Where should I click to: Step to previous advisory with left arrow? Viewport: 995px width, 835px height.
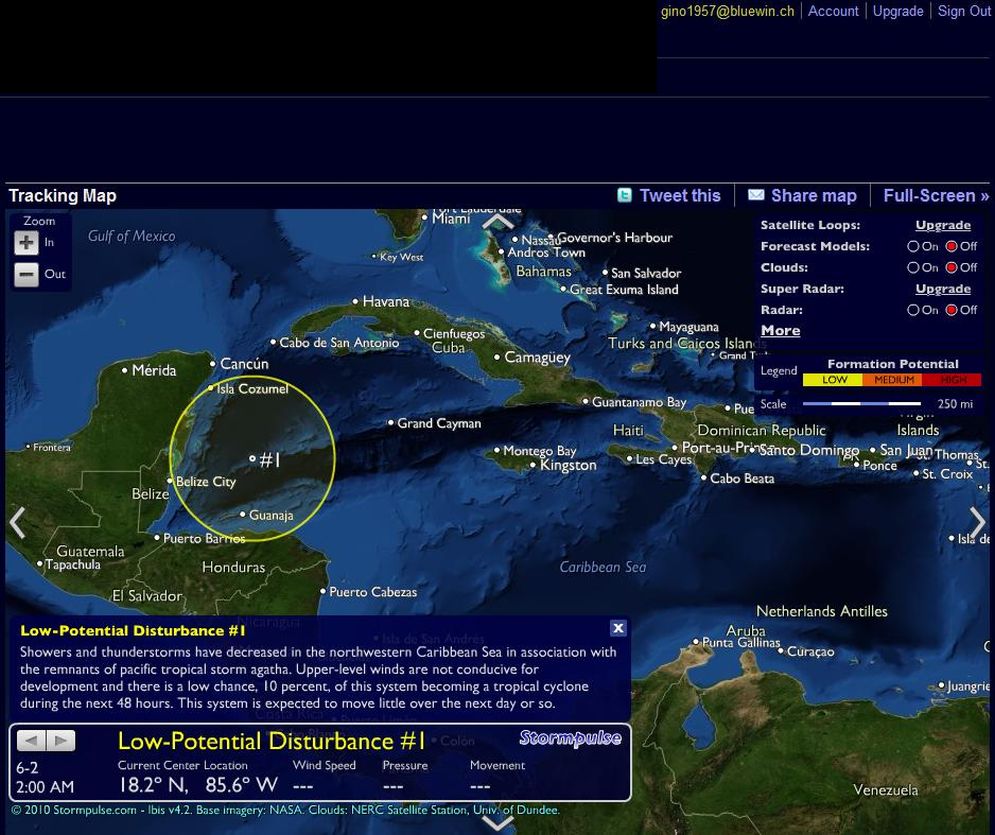tap(31, 741)
